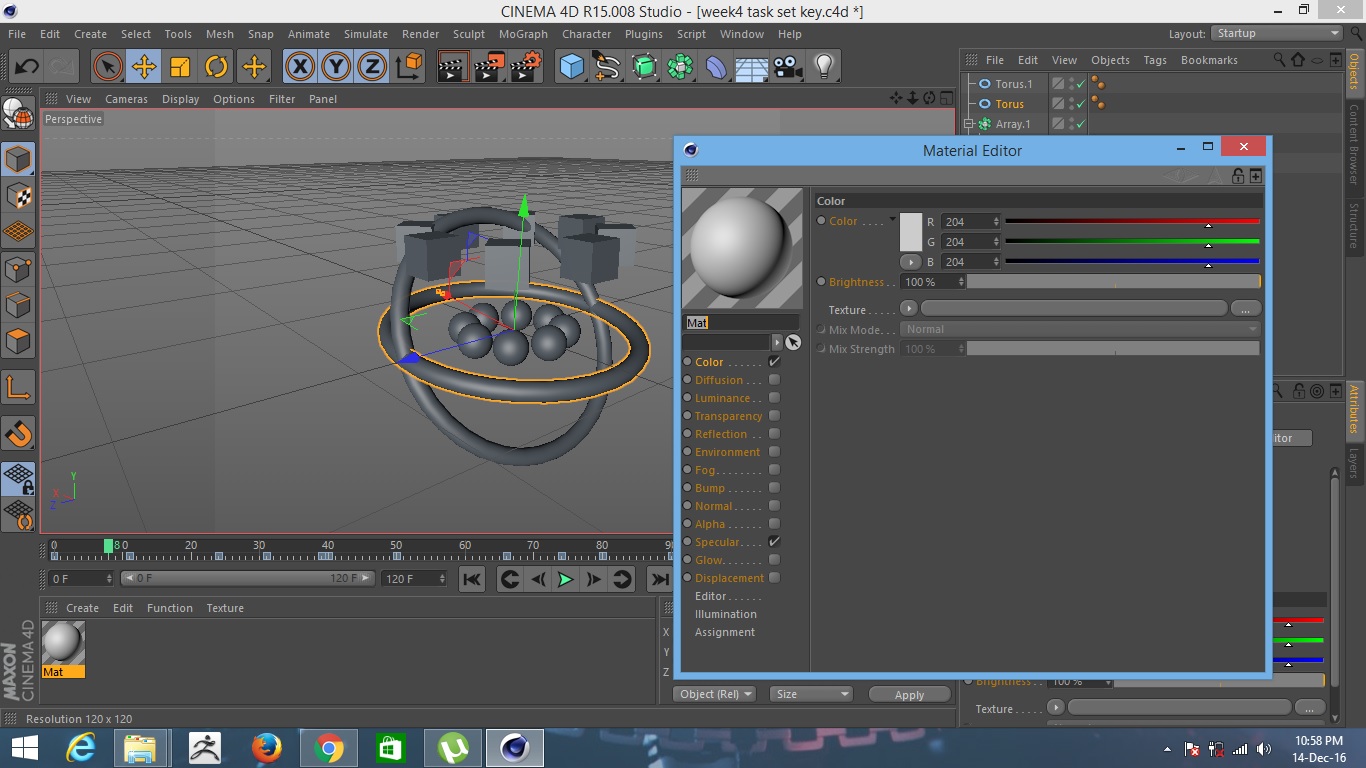This screenshot has height=768, width=1366.
Task: Select the Move tool
Action: 144,67
